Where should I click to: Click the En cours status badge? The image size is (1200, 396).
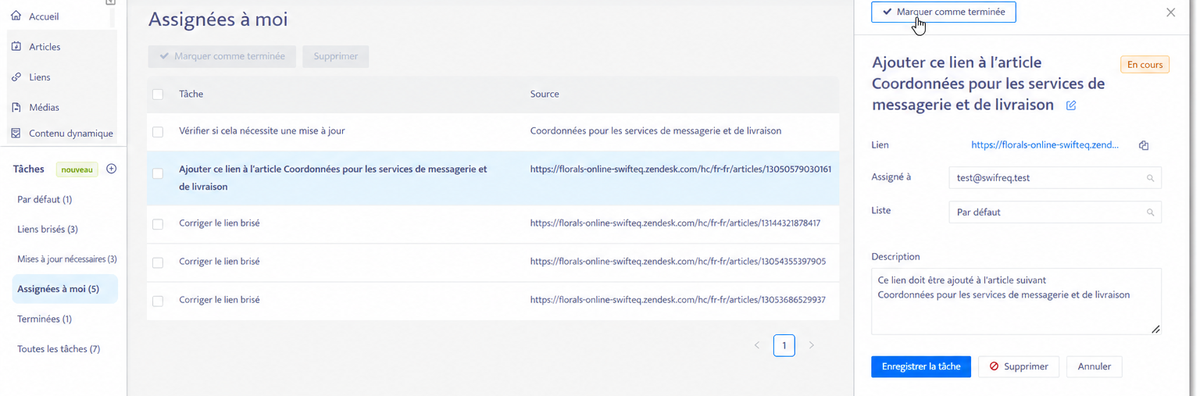1145,64
